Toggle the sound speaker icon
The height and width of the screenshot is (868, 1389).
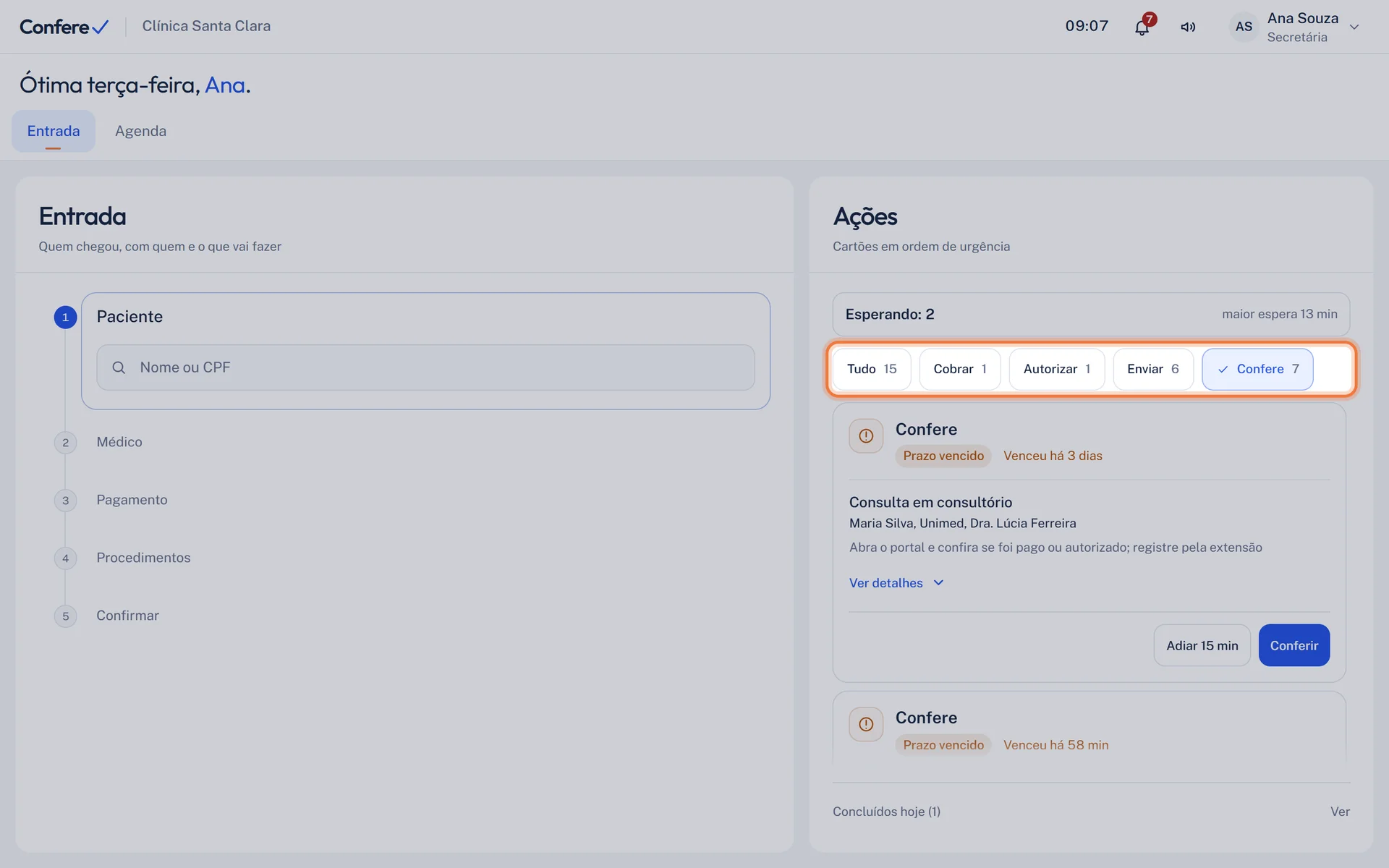(x=1188, y=27)
